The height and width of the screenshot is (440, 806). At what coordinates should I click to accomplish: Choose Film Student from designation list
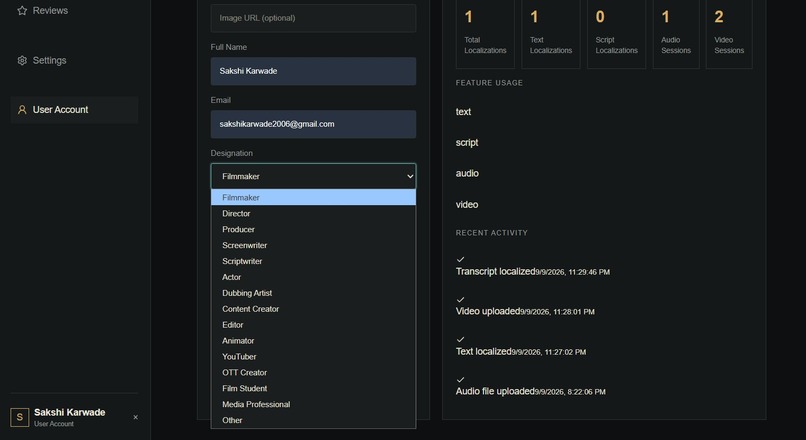click(x=313, y=389)
